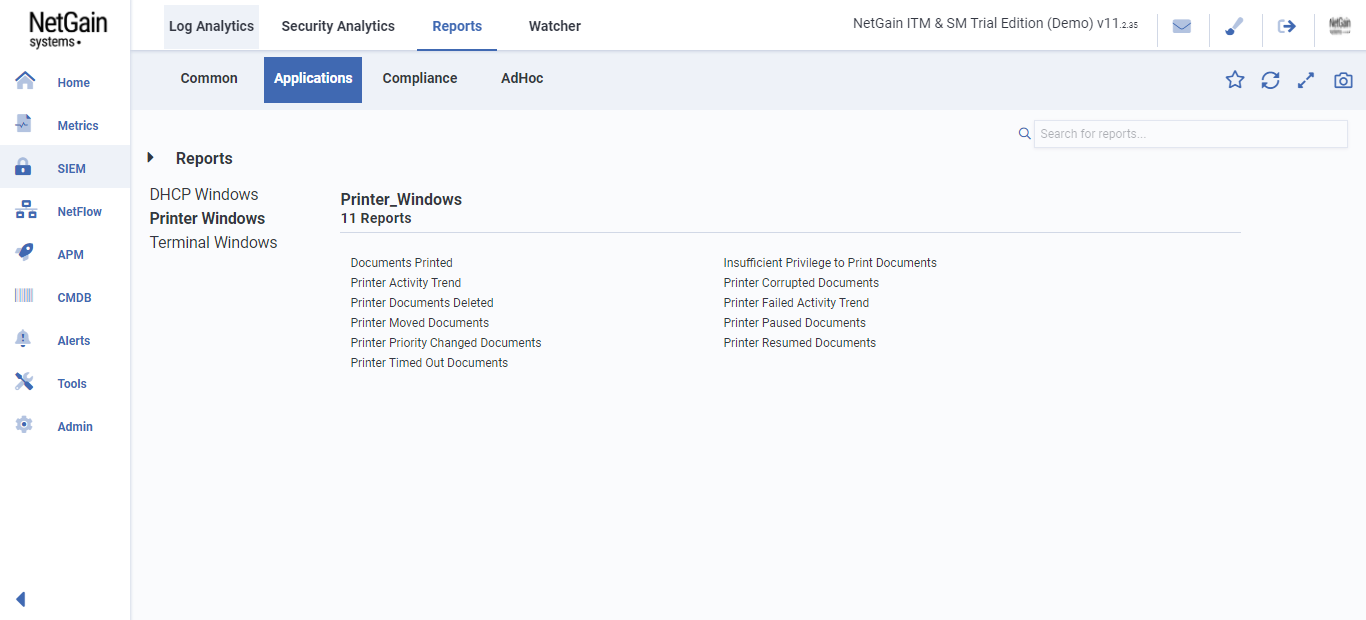This screenshot has width=1366, height=620.
Task: Open the Printer Failed Activity Trend report
Action: pos(796,303)
